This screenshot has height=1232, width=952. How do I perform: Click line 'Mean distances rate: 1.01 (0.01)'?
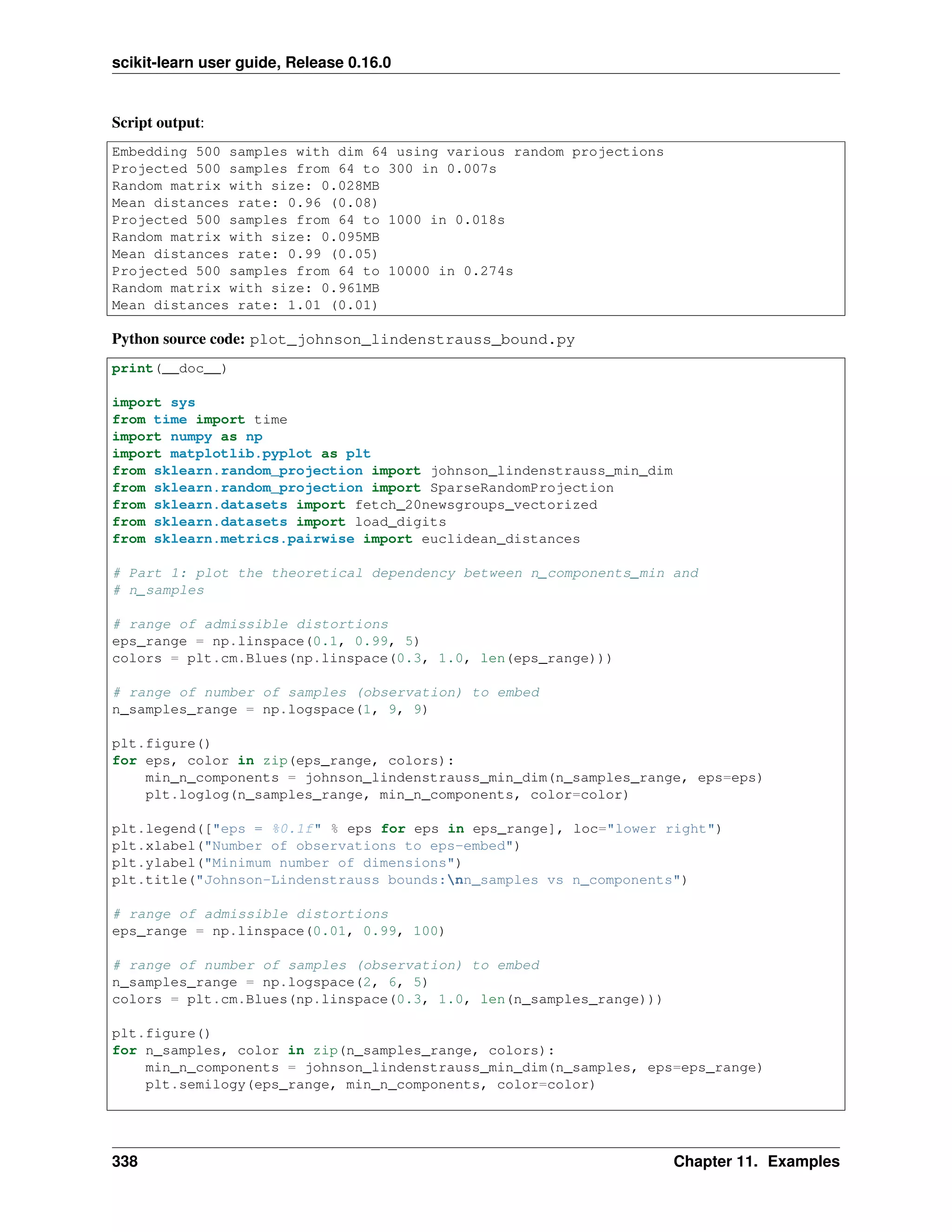click(x=245, y=305)
